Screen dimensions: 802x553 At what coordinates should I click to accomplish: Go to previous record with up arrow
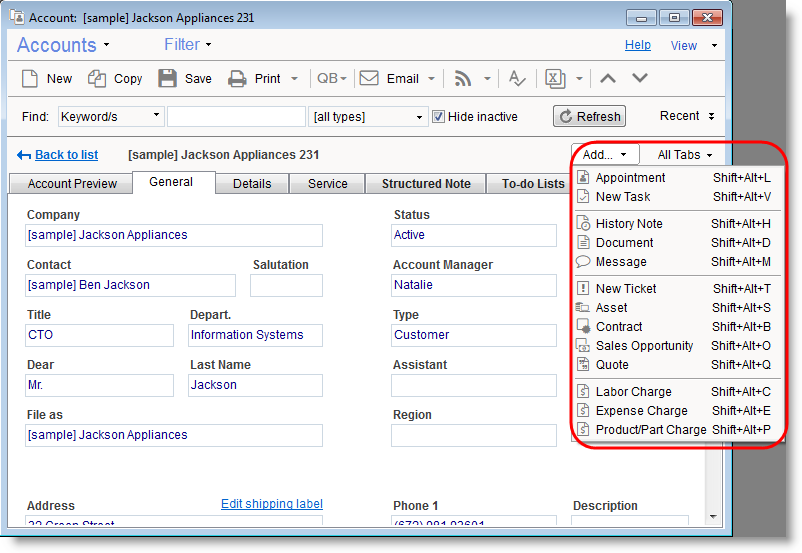[608, 79]
